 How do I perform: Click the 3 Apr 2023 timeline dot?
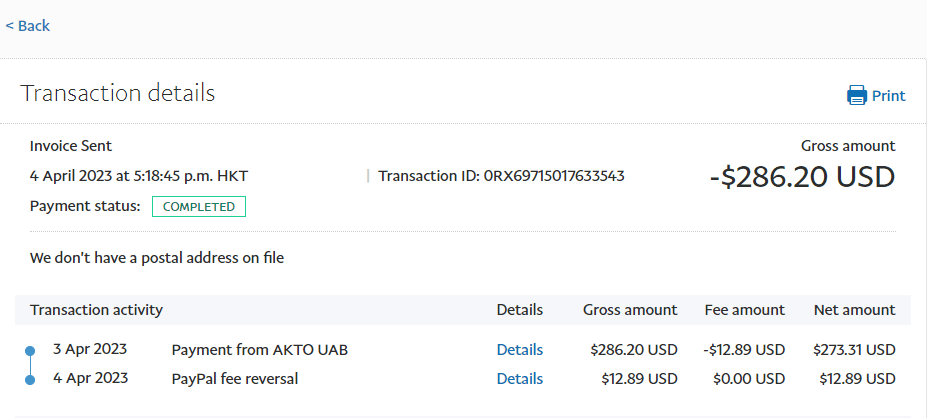tap(30, 351)
